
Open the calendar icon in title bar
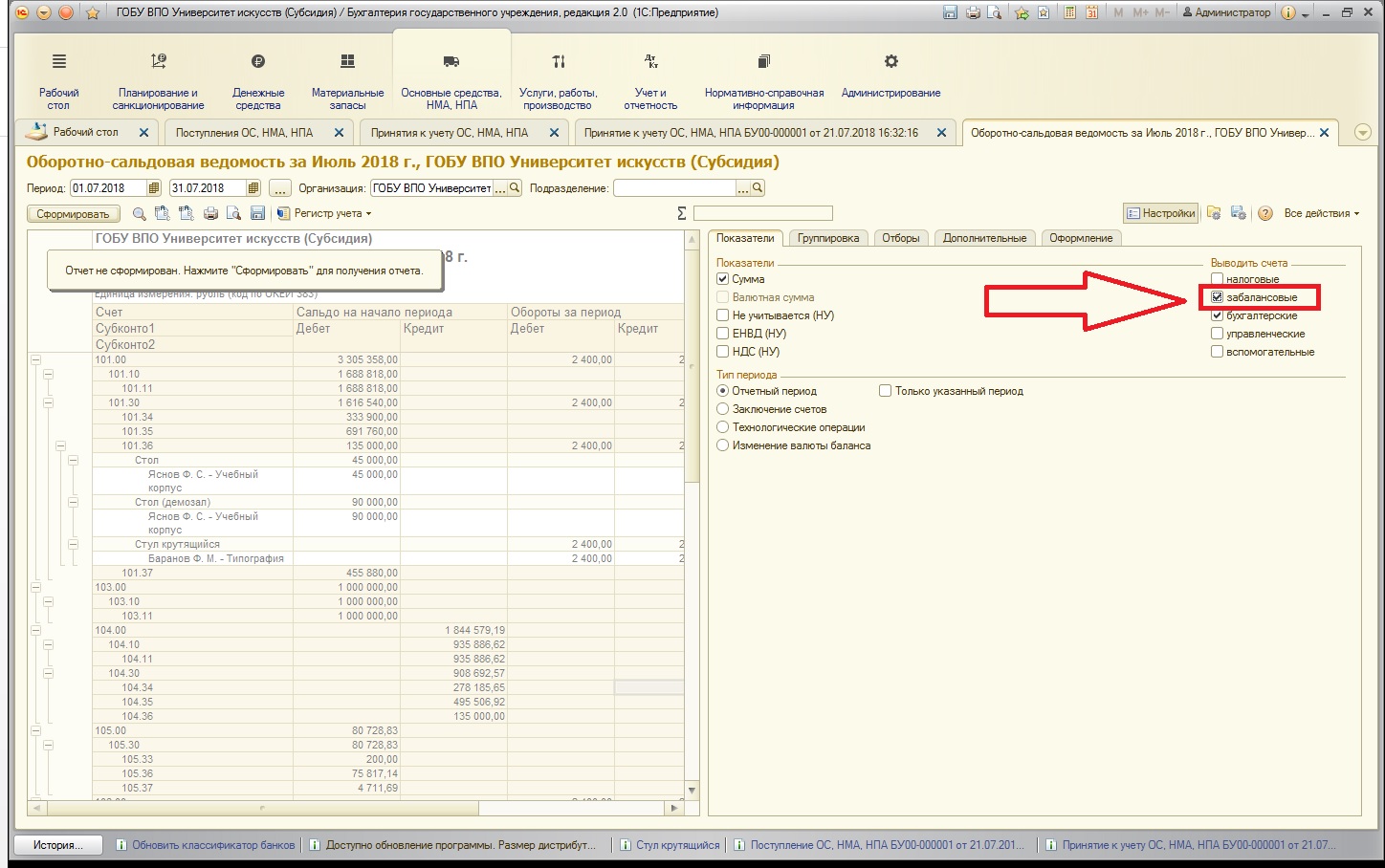click(1091, 12)
